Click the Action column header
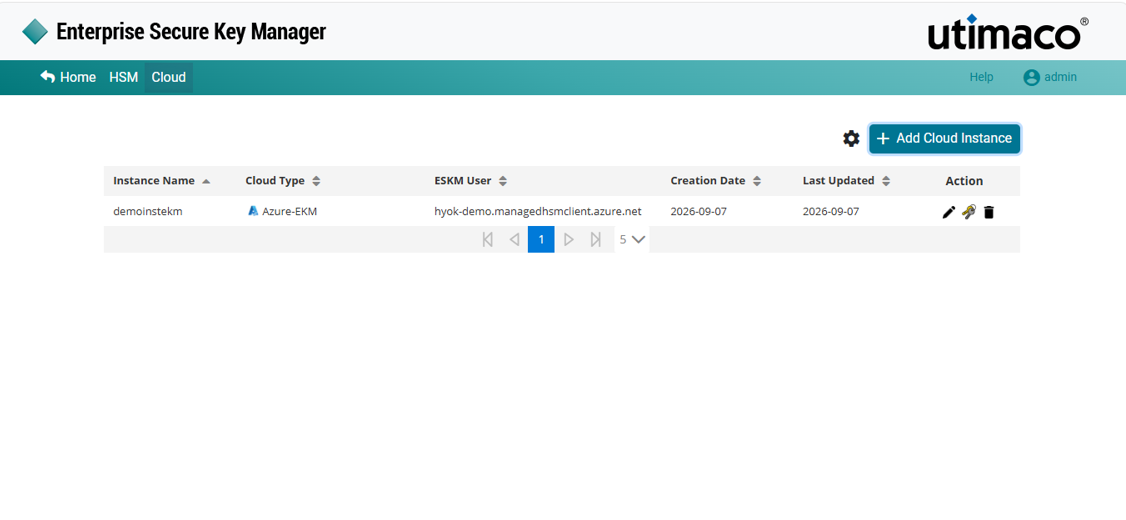This screenshot has width=1126, height=520. coord(964,181)
